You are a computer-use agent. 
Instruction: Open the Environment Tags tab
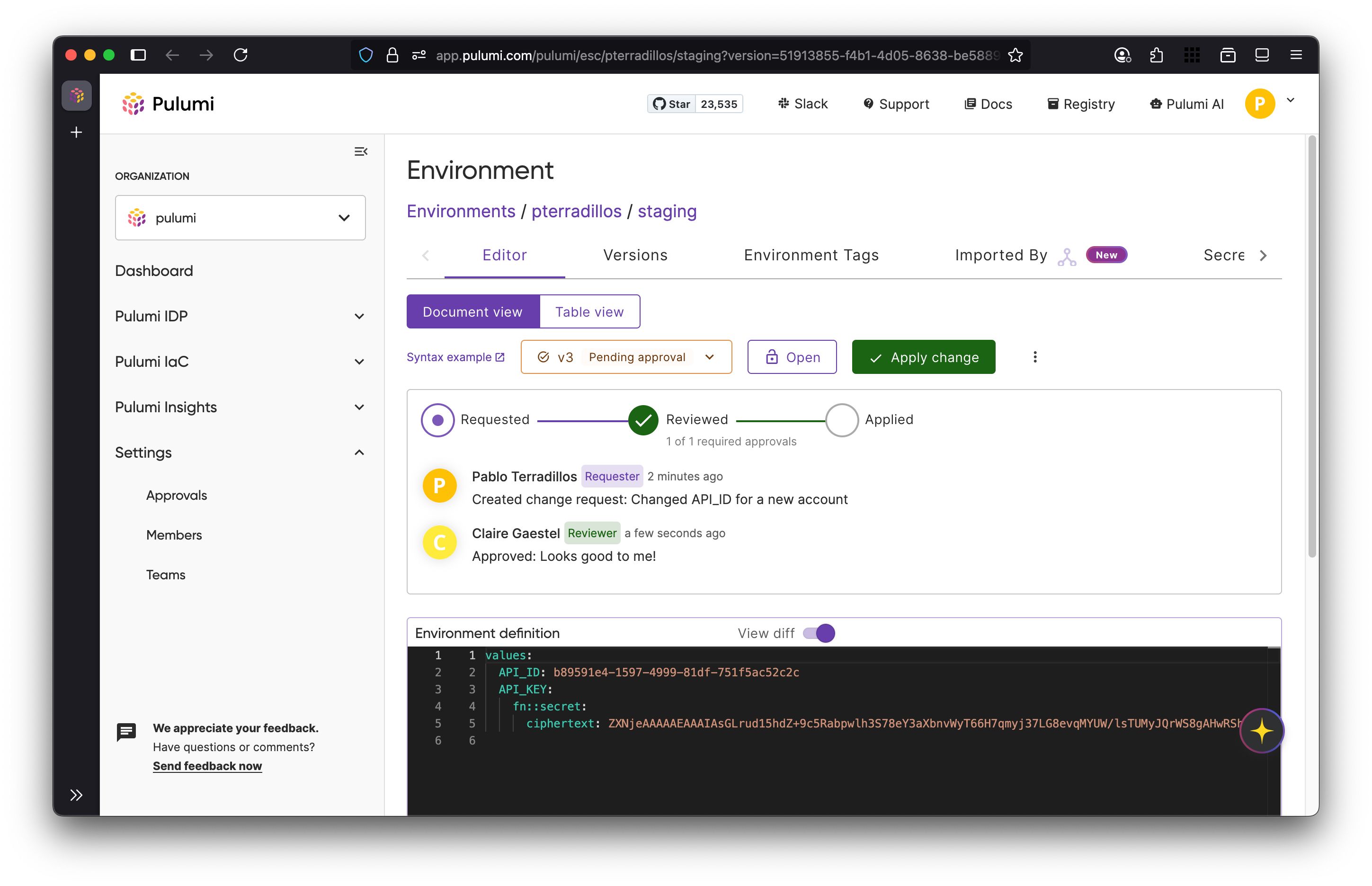pyautogui.click(x=811, y=255)
